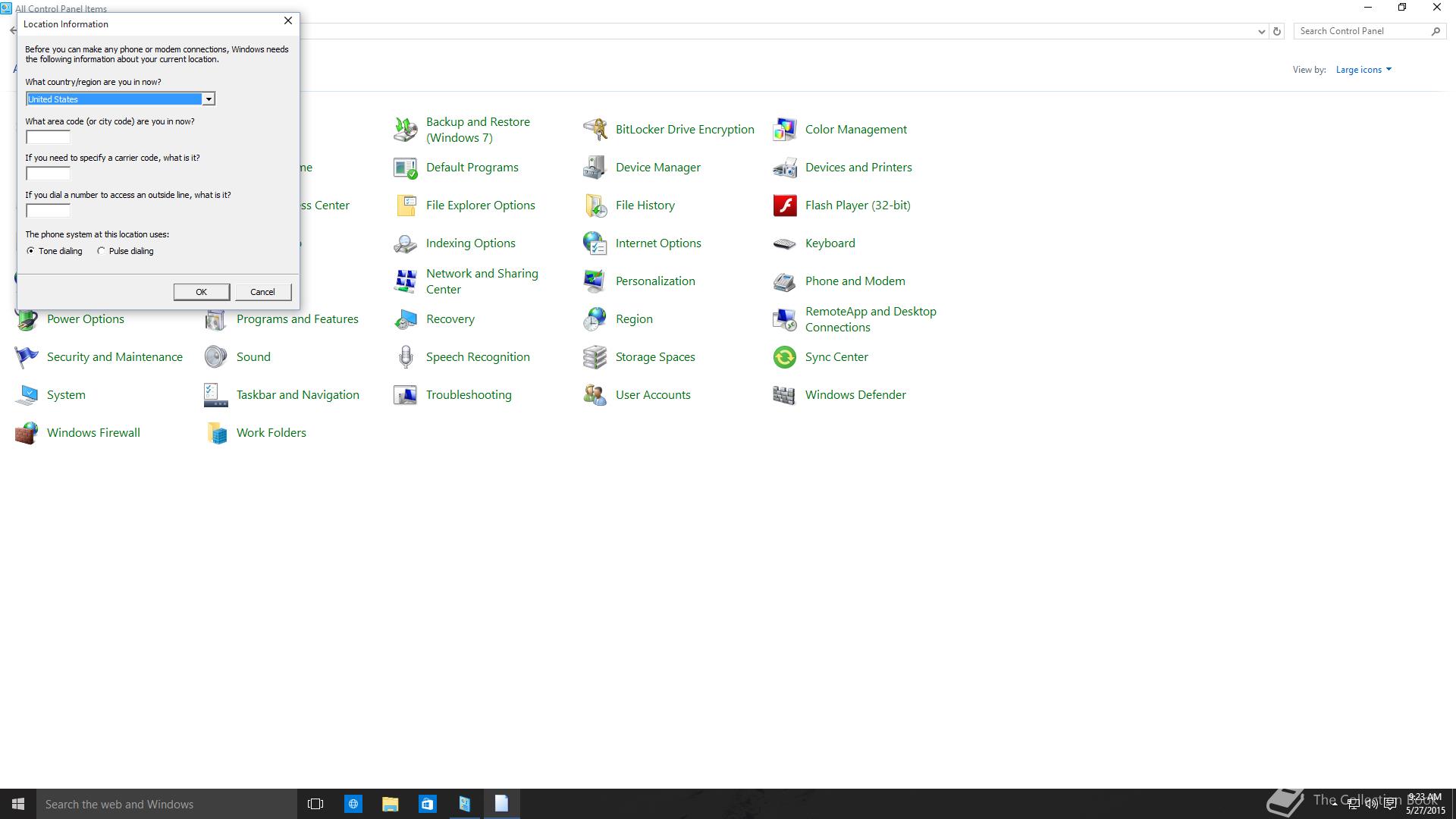Viewport: 1456px width, 819px height.
Task: Click the area code input field
Action: (x=48, y=137)
